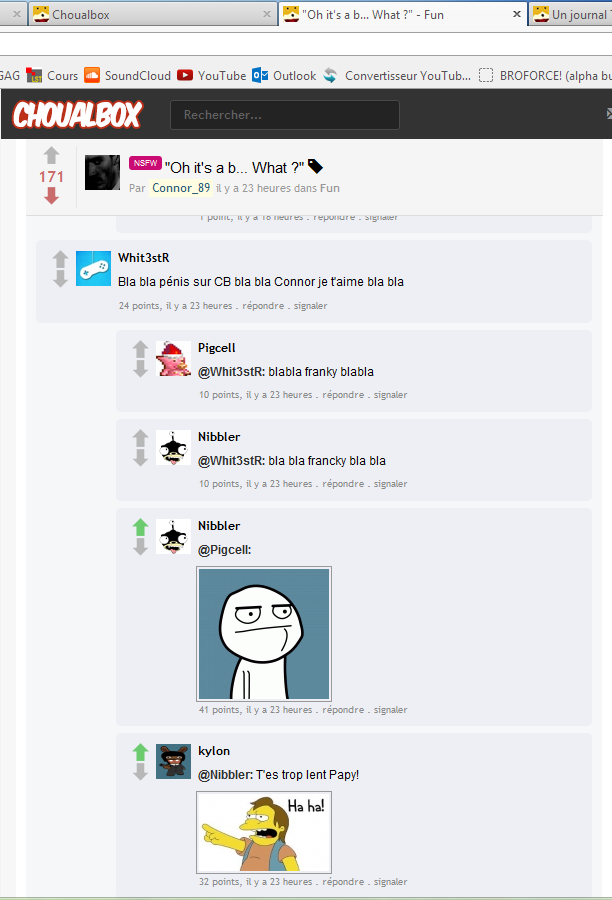This screenshot has height=900, width=612.
Task: Click the tag icon next to post title
Action: pos(315,166)
